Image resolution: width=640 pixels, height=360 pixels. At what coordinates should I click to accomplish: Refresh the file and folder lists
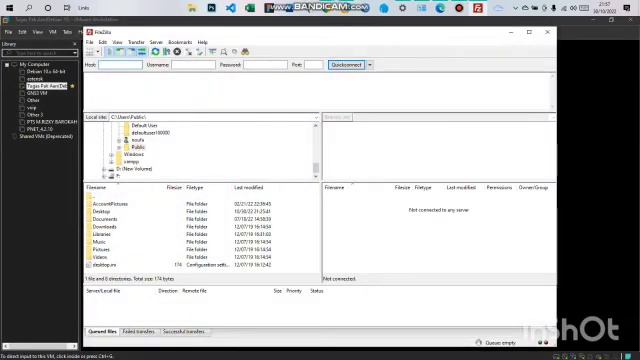[156, 52]
